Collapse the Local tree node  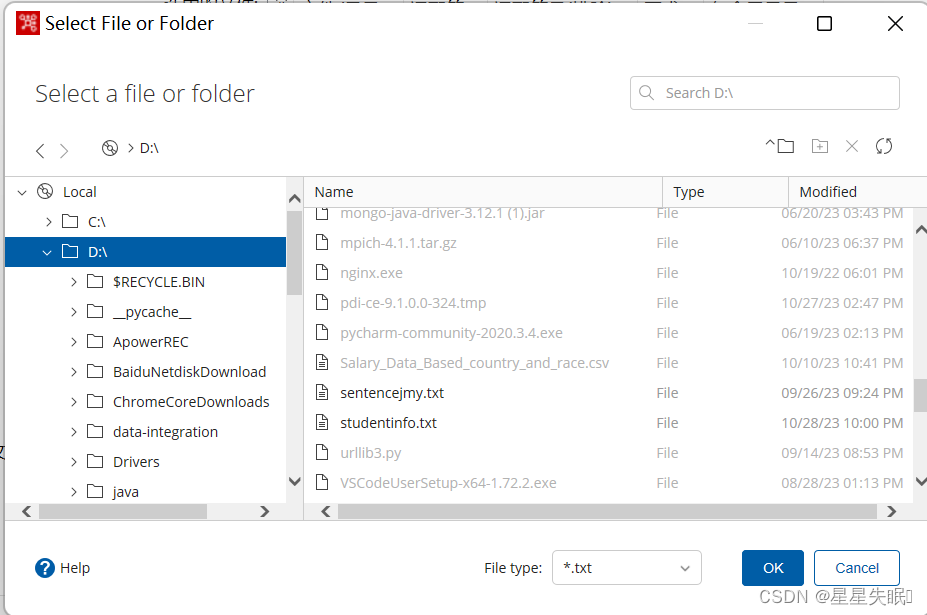point(22,192)
